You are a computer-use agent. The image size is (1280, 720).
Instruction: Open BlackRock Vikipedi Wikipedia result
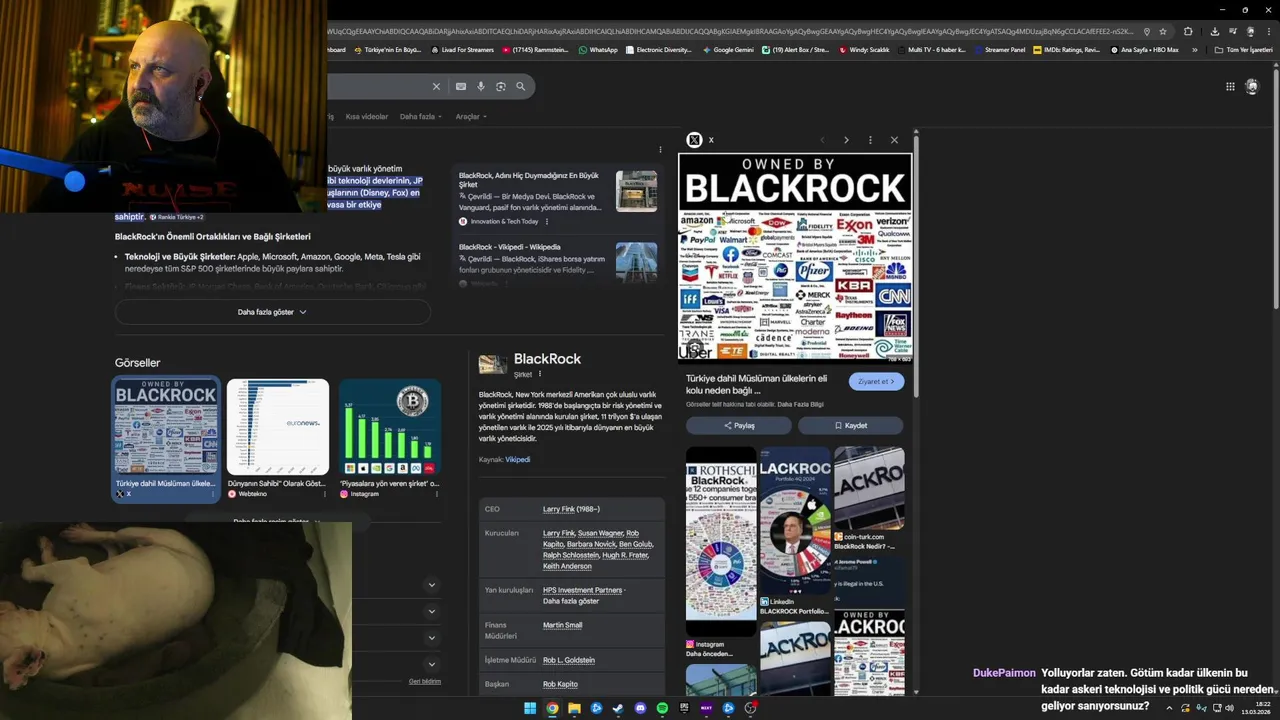(510, 247)
